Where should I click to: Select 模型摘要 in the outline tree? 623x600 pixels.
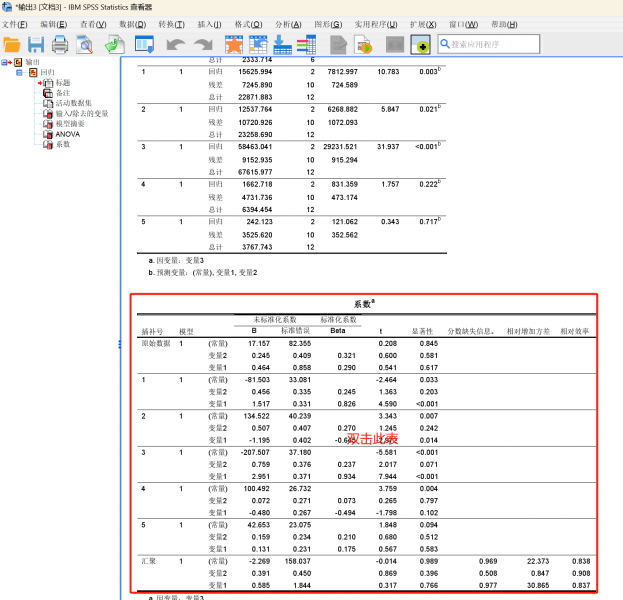70,124
